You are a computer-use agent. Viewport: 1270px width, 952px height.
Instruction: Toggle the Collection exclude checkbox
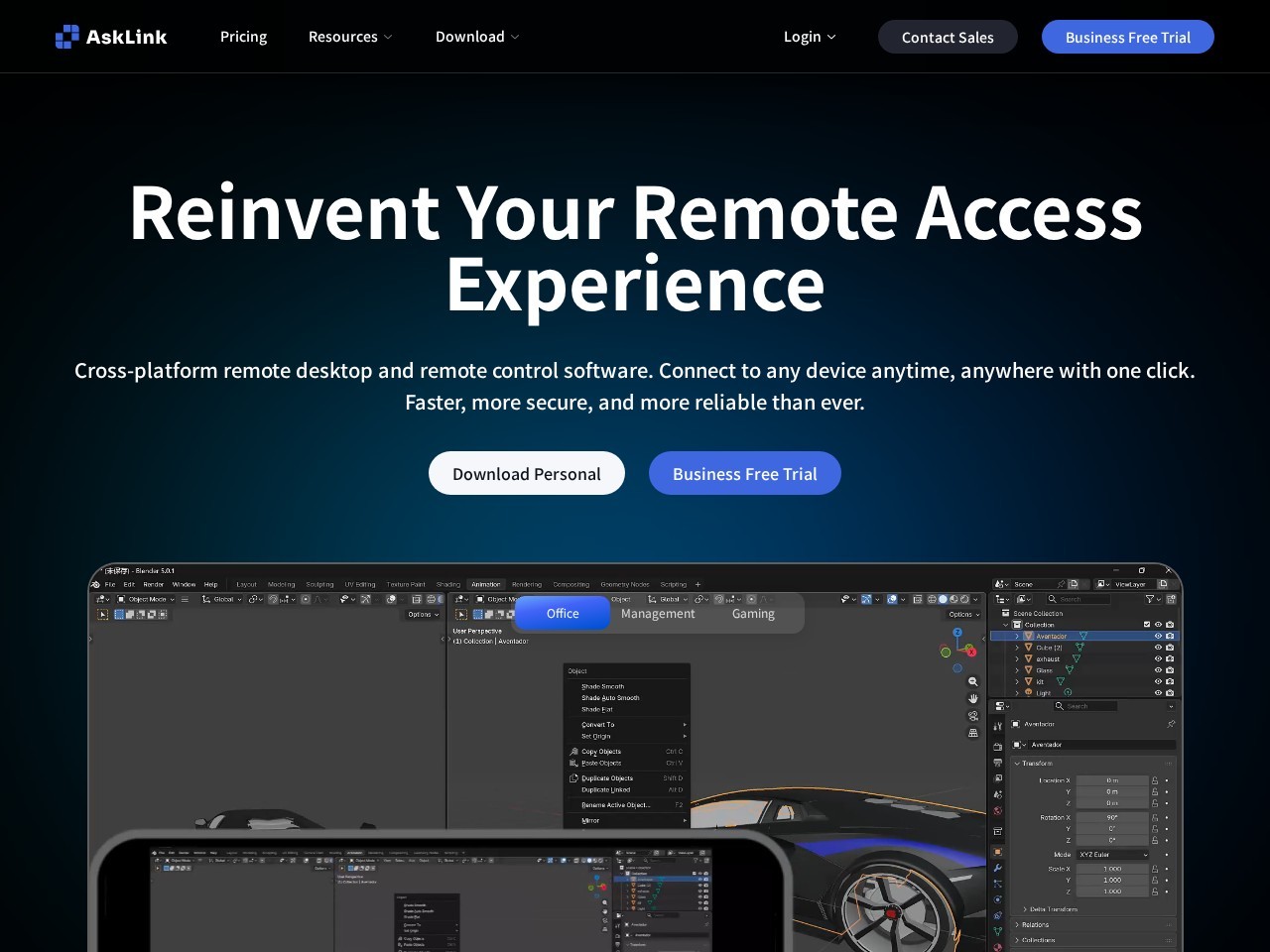click(1147, 625)
